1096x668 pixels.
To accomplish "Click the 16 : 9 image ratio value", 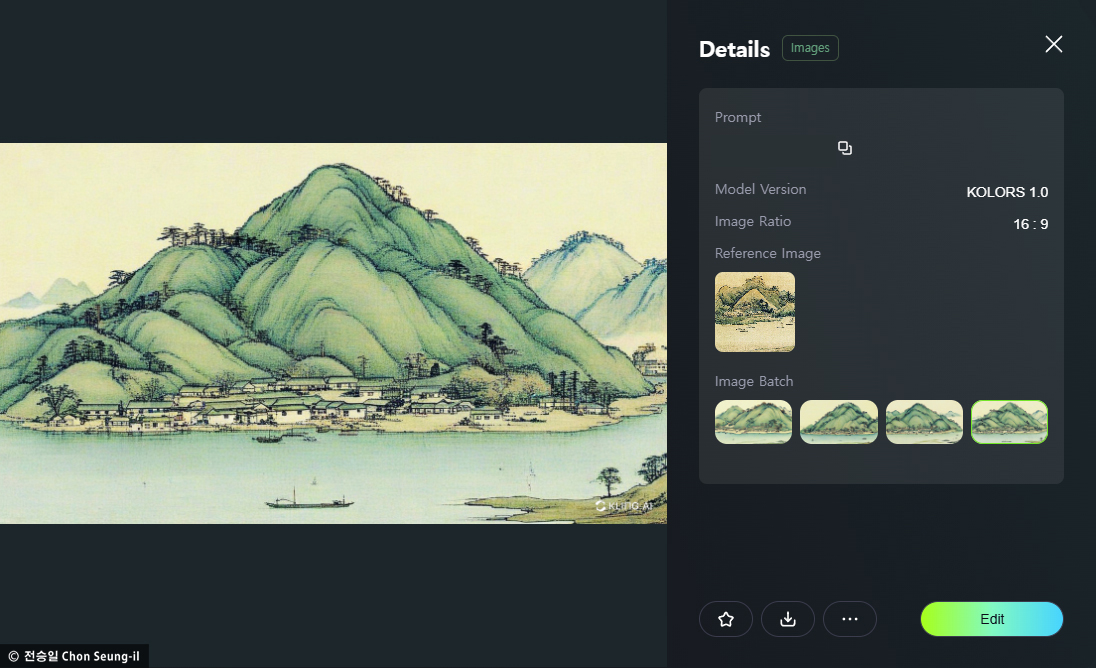I will 1030,224.
